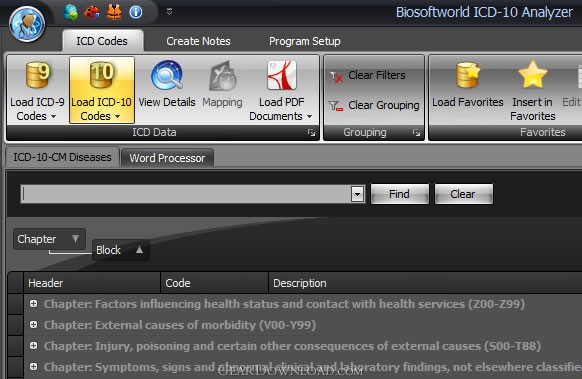Image resolution: width=582 pixels, height=379 pixels.
Task: Click the orange life vest help icon
Action: (x=114, y=12)
